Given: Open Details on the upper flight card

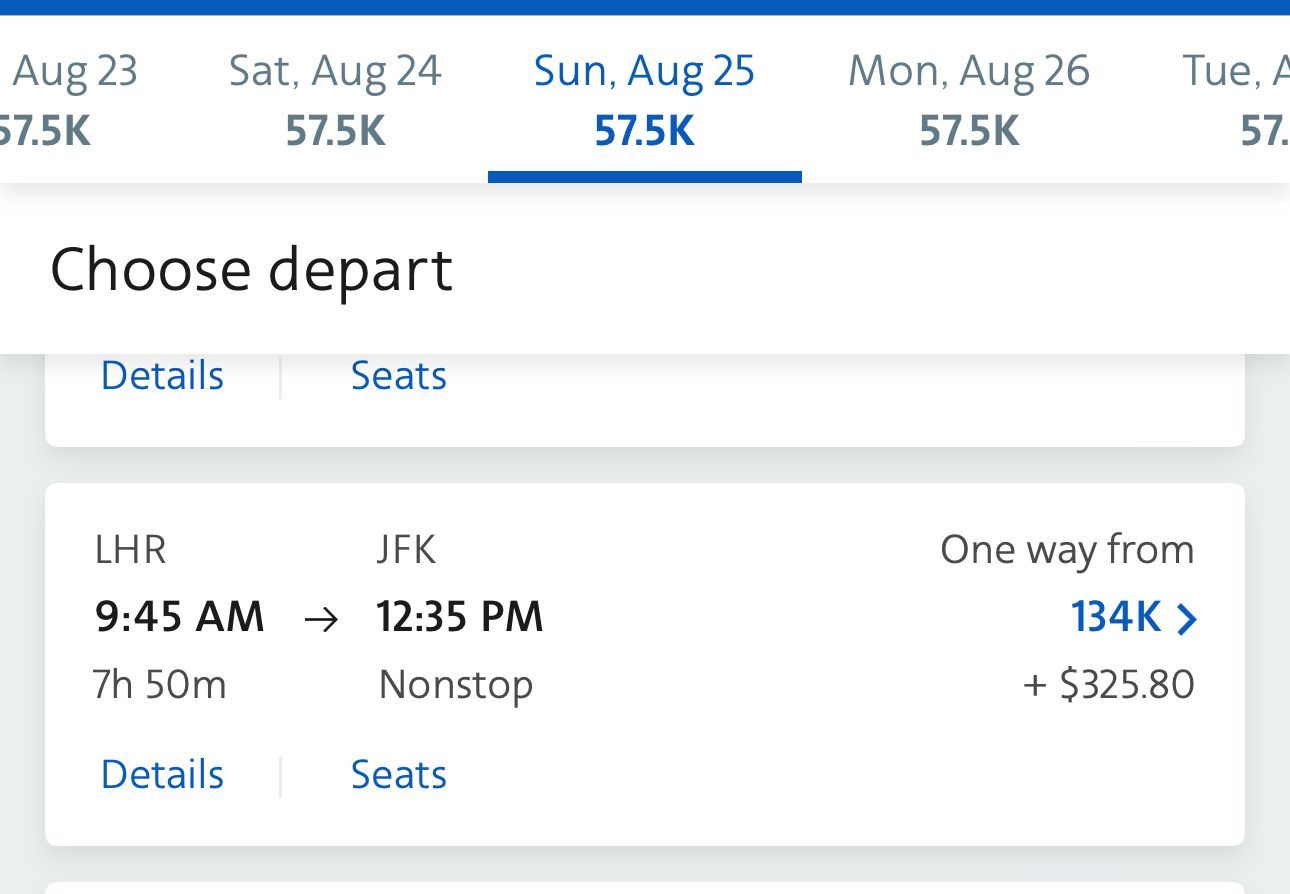Looking at the screenshot, I should coord(162,376).
